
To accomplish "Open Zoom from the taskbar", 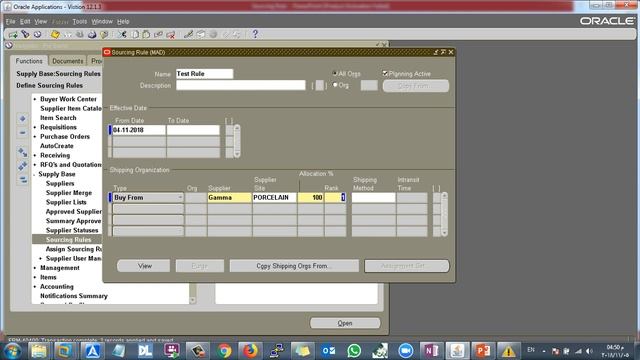I will pos(405,351).
